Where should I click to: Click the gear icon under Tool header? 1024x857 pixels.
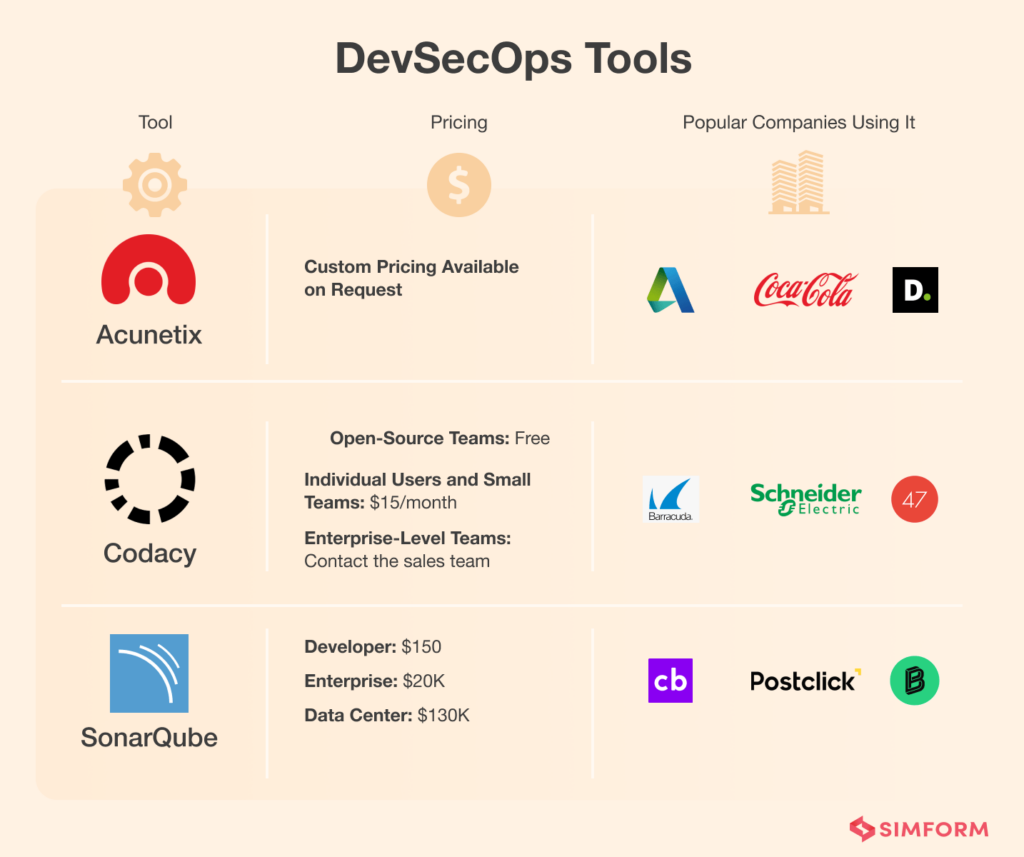point(155,184)
